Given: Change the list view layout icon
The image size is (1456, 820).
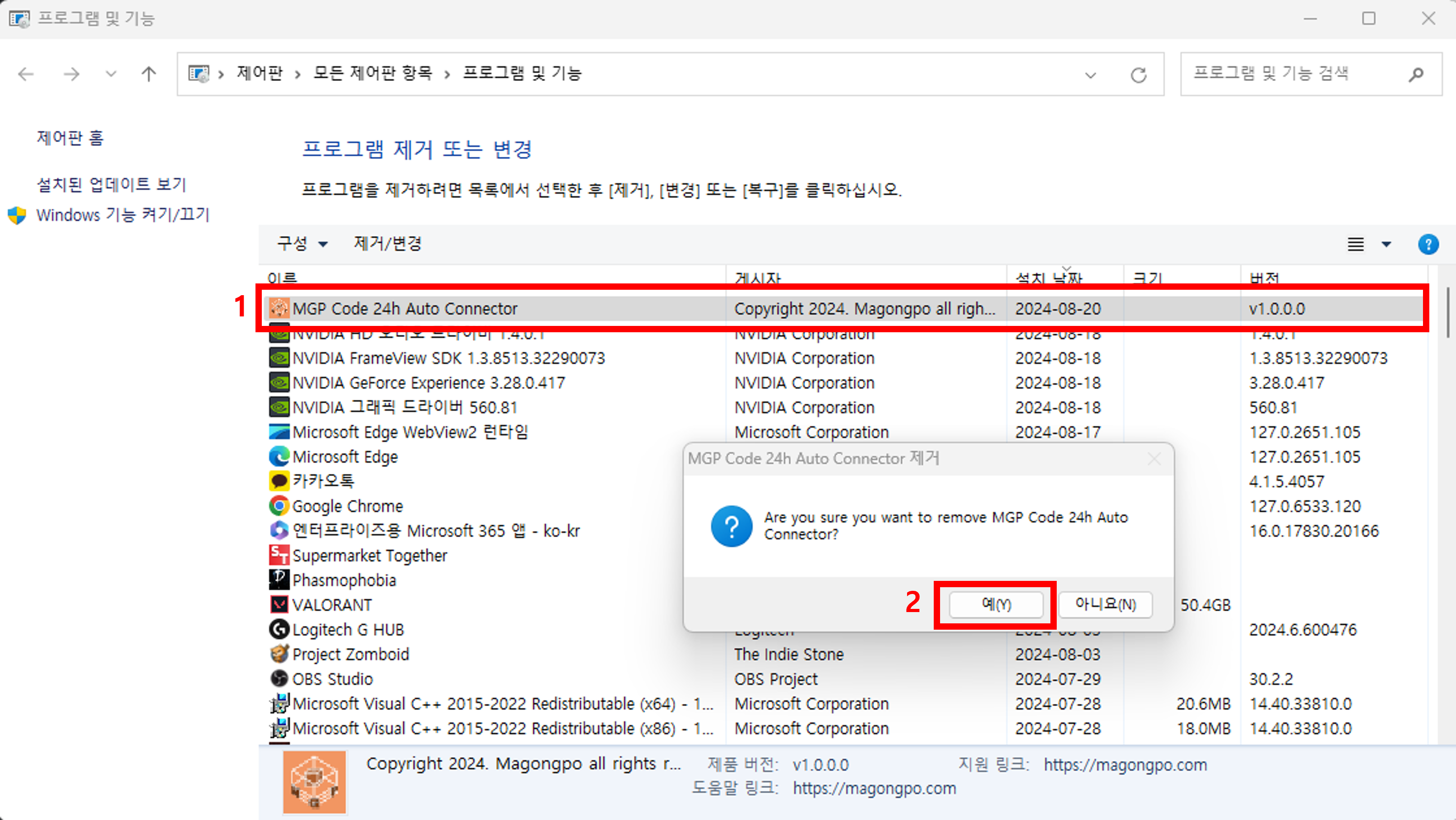Looking at the screenshot, I should coord(1356,244).
